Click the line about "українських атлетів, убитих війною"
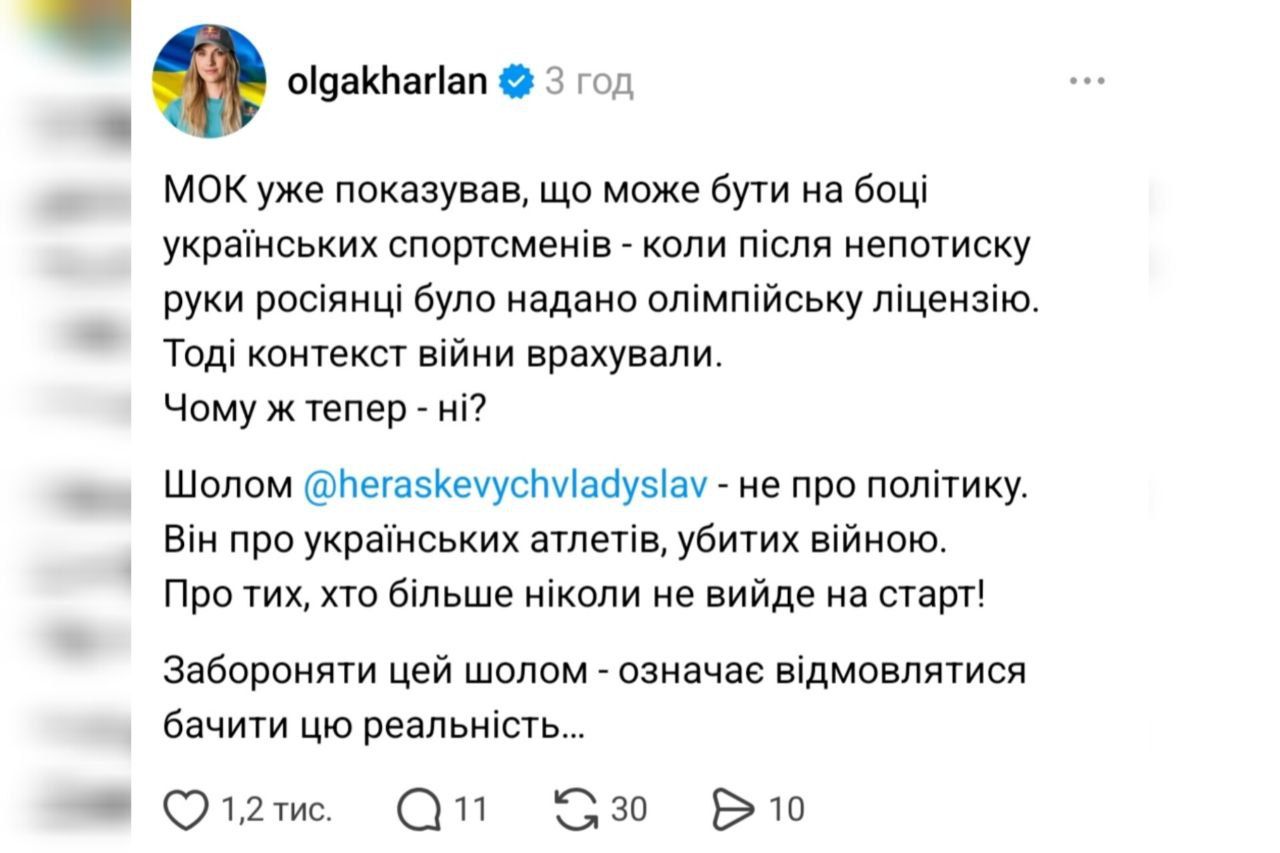 pos(554,542)
